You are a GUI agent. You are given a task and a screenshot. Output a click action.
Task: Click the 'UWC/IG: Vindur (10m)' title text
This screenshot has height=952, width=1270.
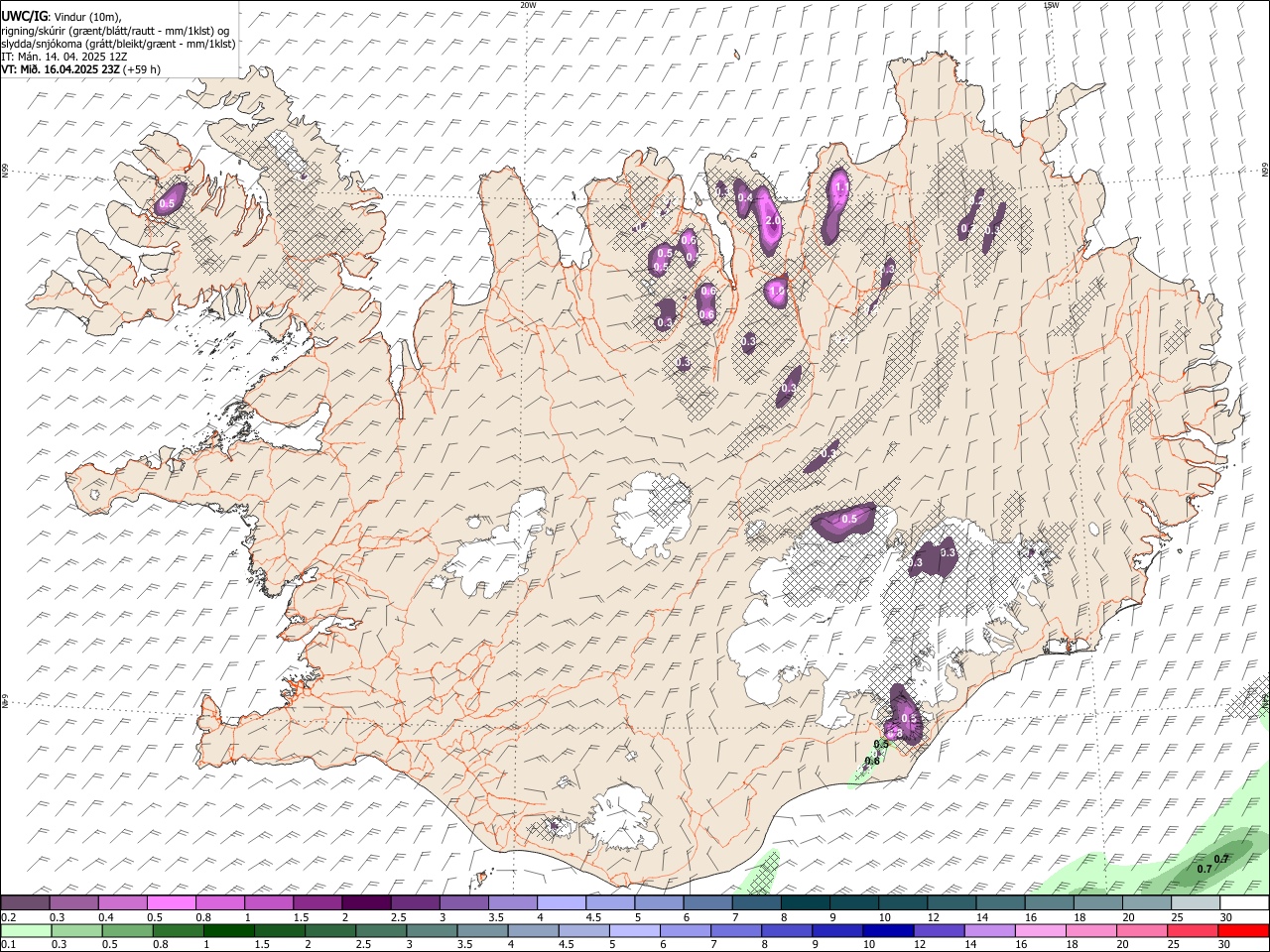click(x=61, y=17)
